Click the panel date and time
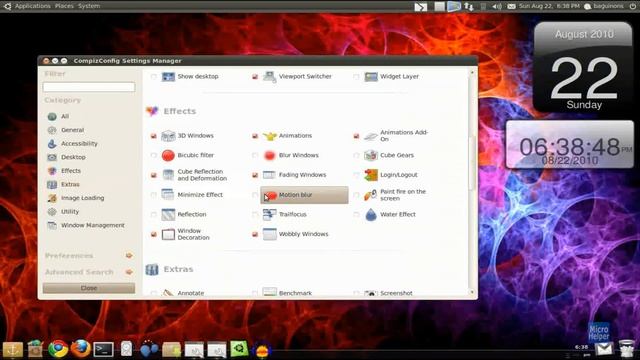The height and width of the screenshot is (360, 640). (x=549, y=6)
